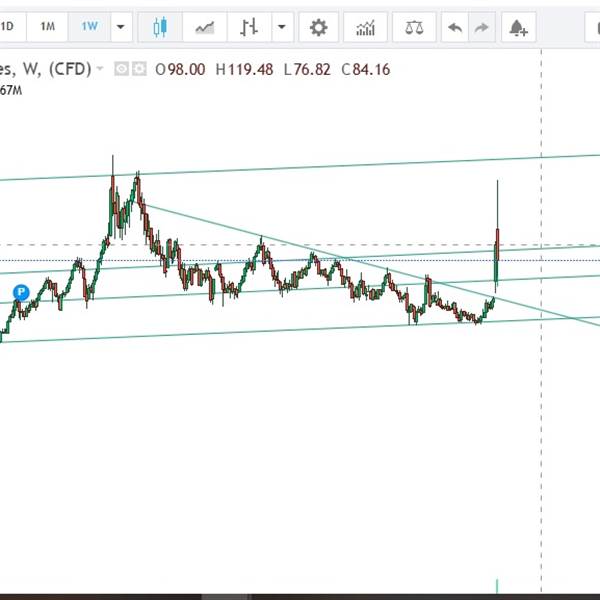Select the 1M timeframe tab
The width and height of the screenshot is (600, 600).
[47, 27]
